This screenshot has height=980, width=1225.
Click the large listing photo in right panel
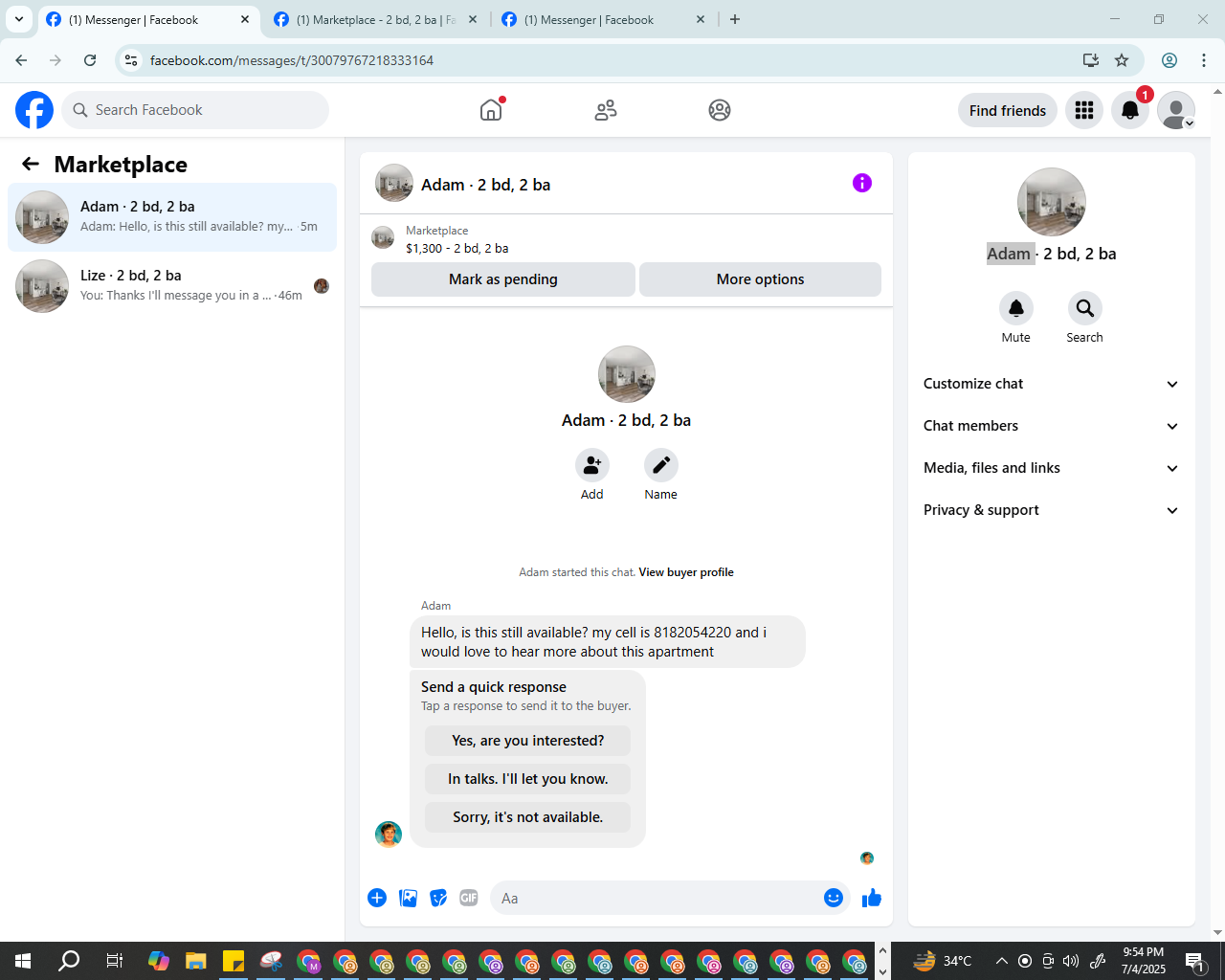point(1052,202)
